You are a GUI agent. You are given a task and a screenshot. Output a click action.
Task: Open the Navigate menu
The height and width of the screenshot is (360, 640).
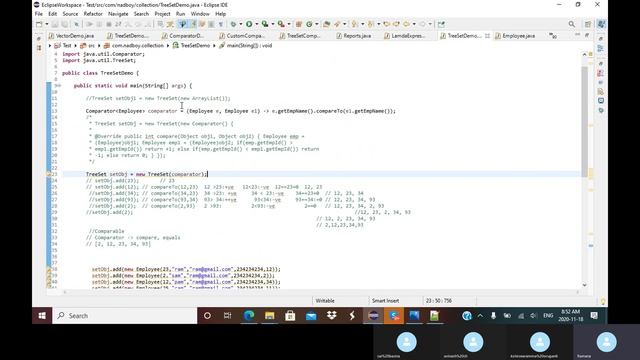click(118, 14)
